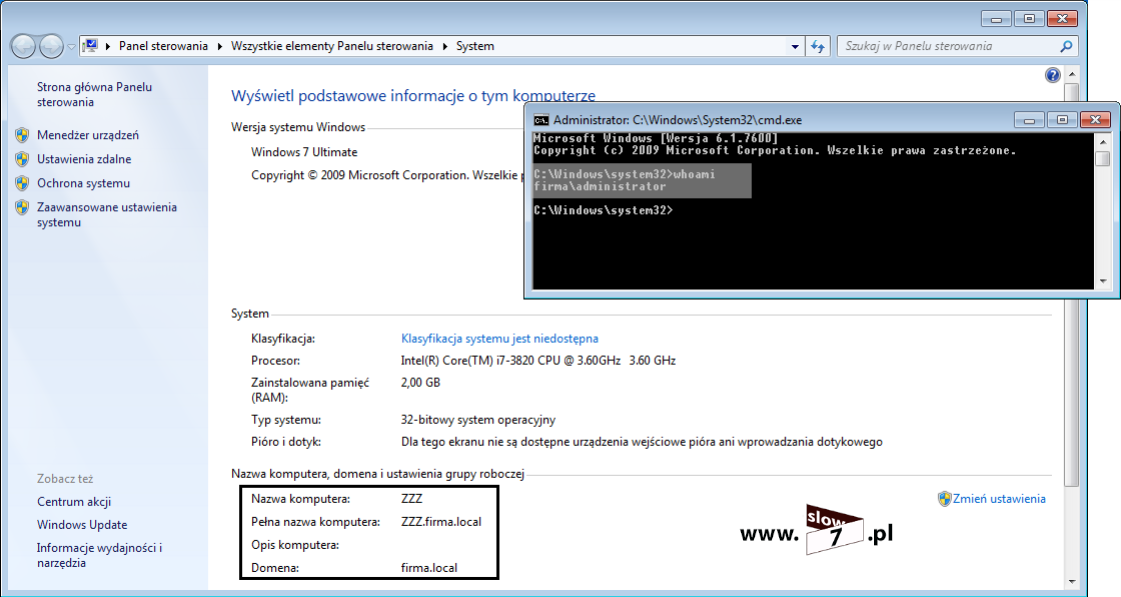Open help with the blue question mark icon
Image resolution: width=1121 pixels, height=597 pixels.
coord(1052,75)
